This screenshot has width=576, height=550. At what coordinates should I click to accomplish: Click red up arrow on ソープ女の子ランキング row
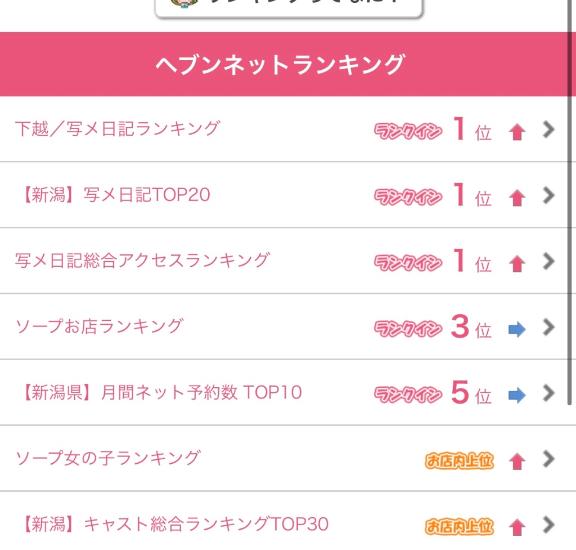click(x=517, y=461)
